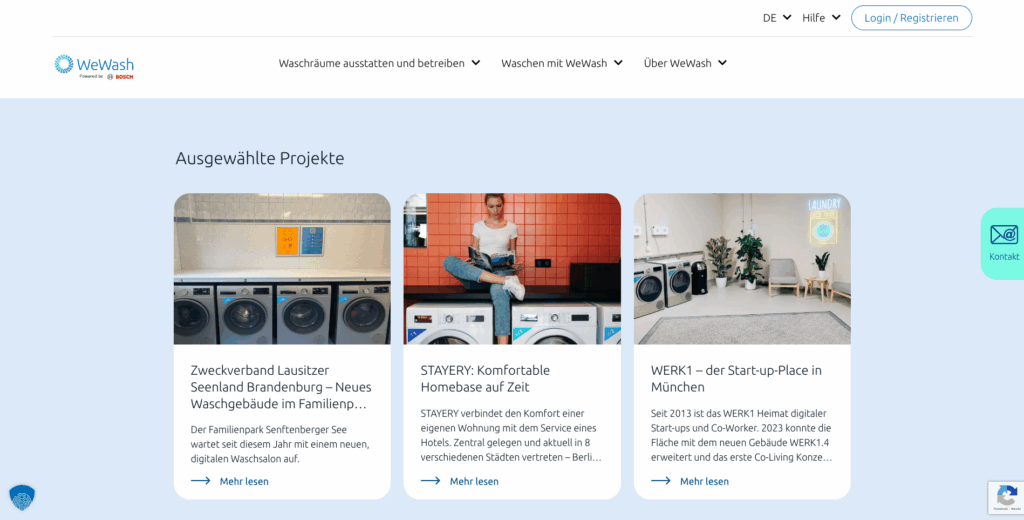Click arrow icon beside WERK1 Mehr lesen

(x=661, y=481)
